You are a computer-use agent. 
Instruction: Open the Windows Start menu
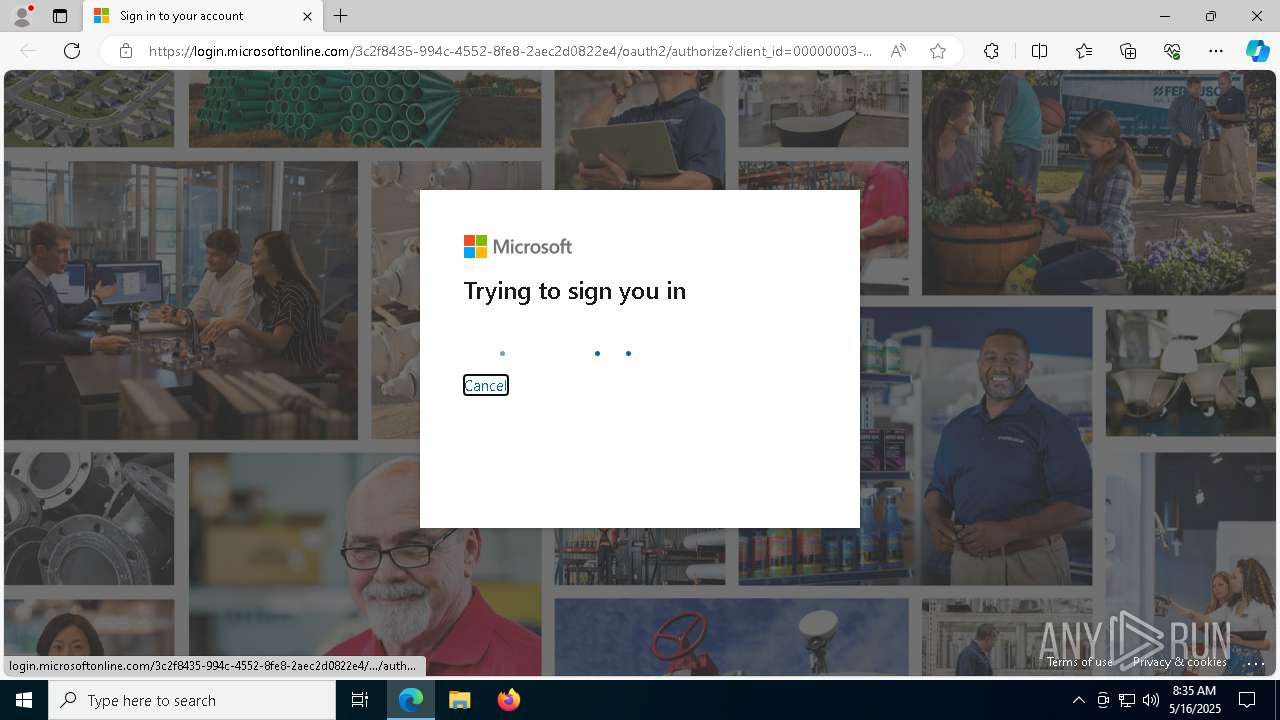point(24,700)
